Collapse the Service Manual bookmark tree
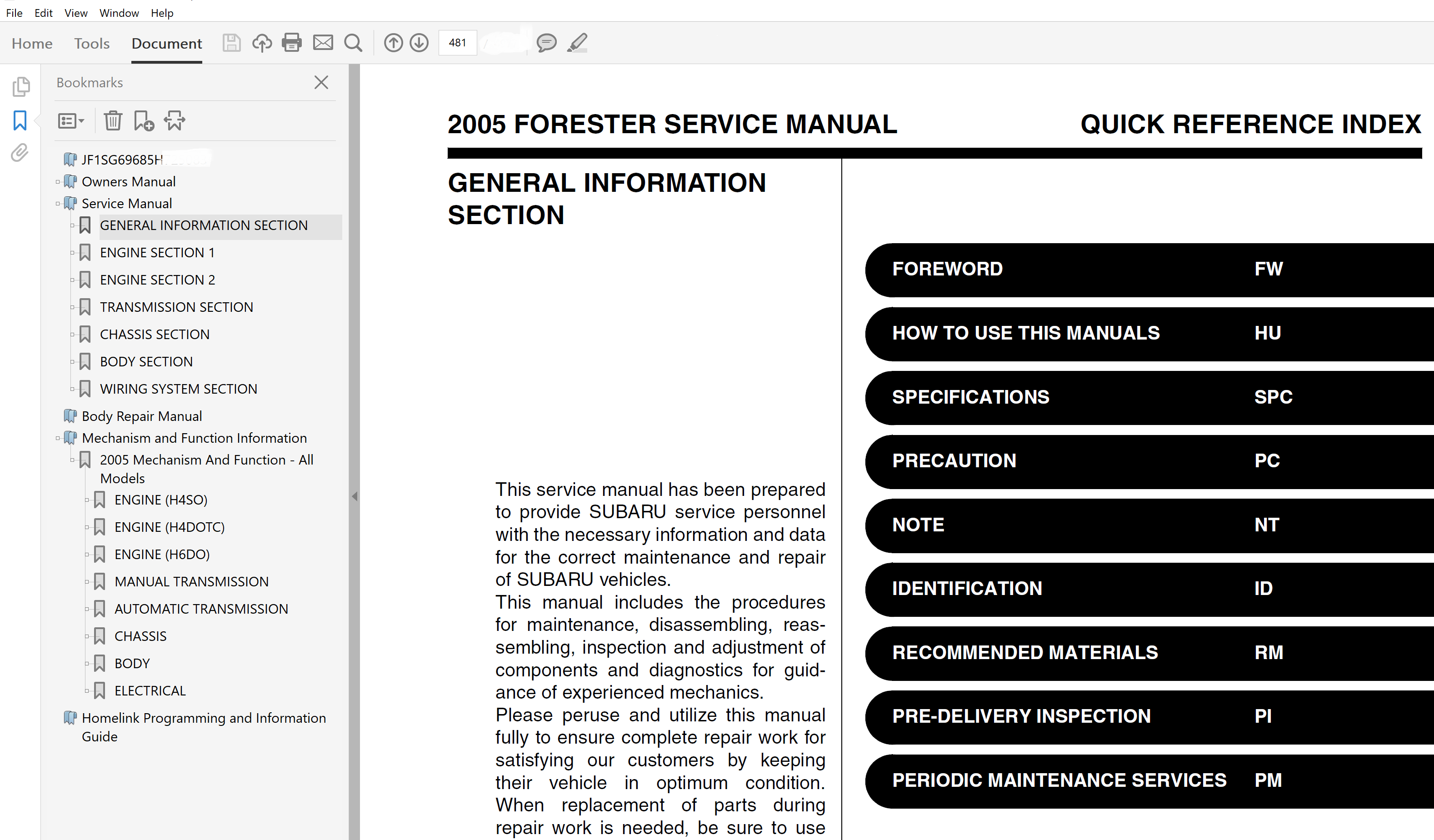This screenshot has height=840, width=1434. pos(57,204)
